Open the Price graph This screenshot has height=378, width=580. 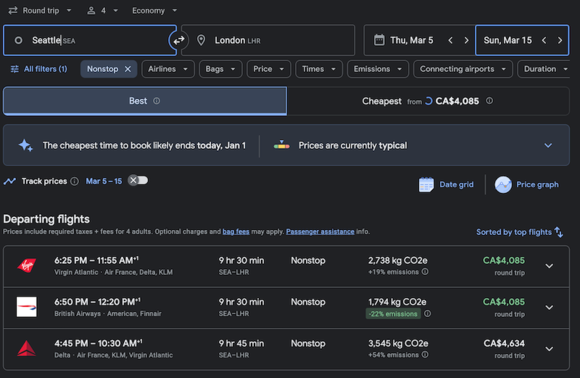click(x=527, y=185)
